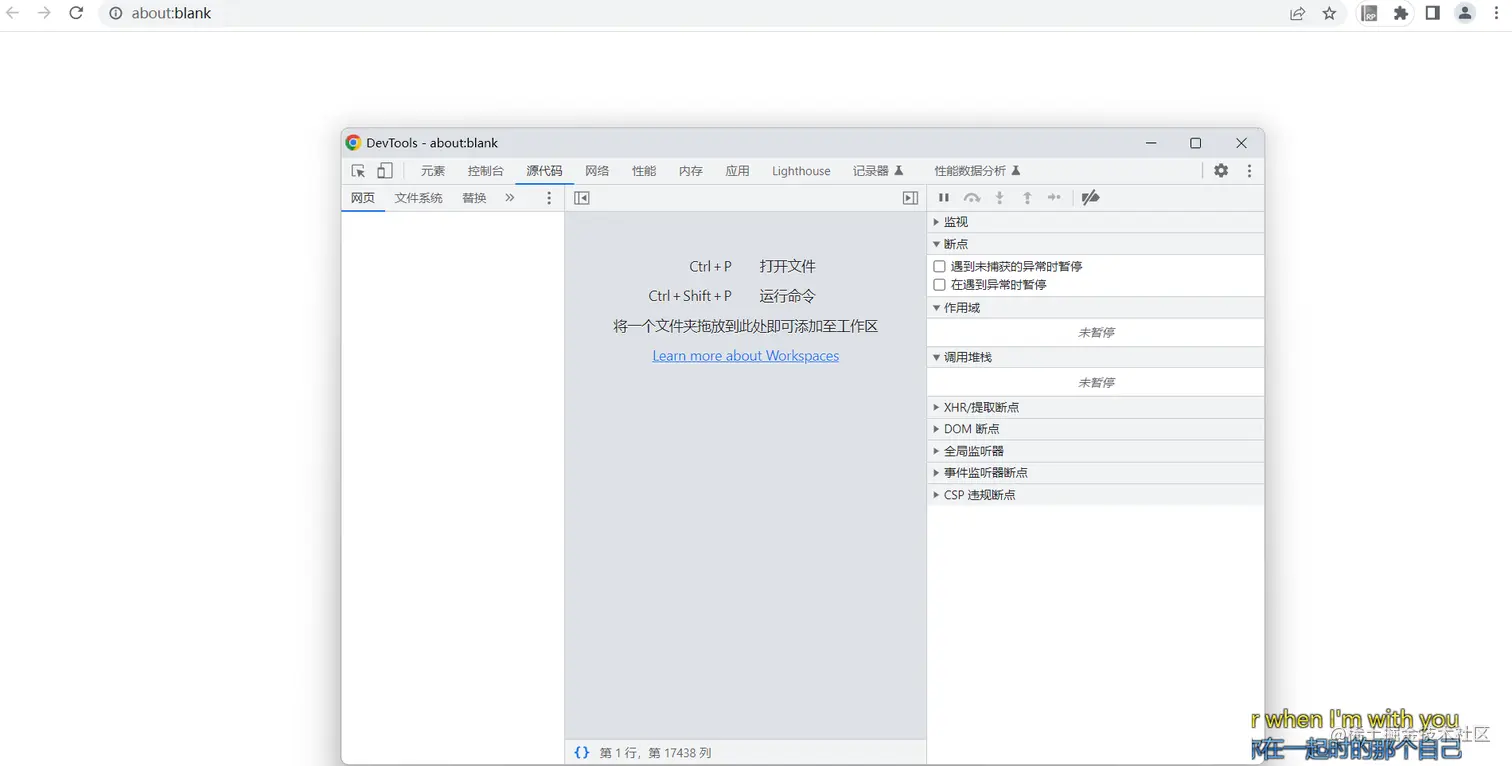This screenshot has height=766, width=1512.
Task: Bookmark this page star
Action: point(1329,14)
